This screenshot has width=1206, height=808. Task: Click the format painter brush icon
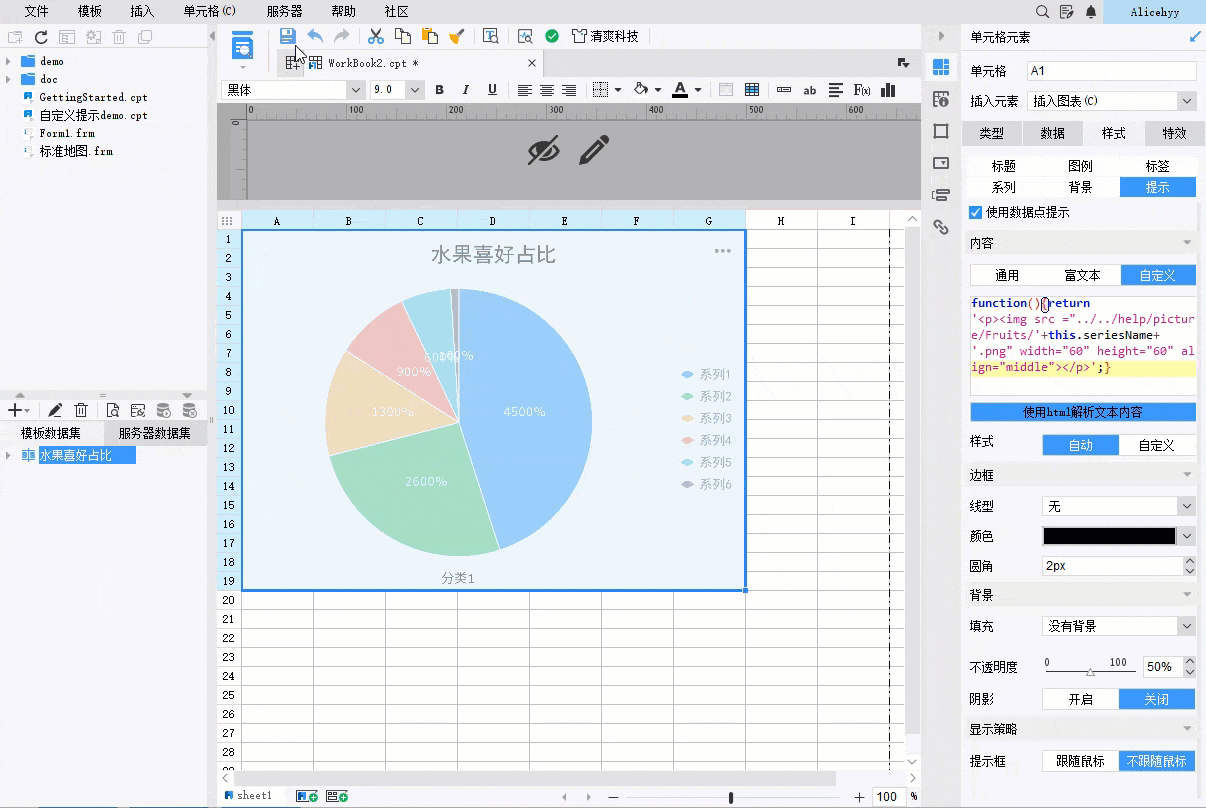tap(457, 36)
